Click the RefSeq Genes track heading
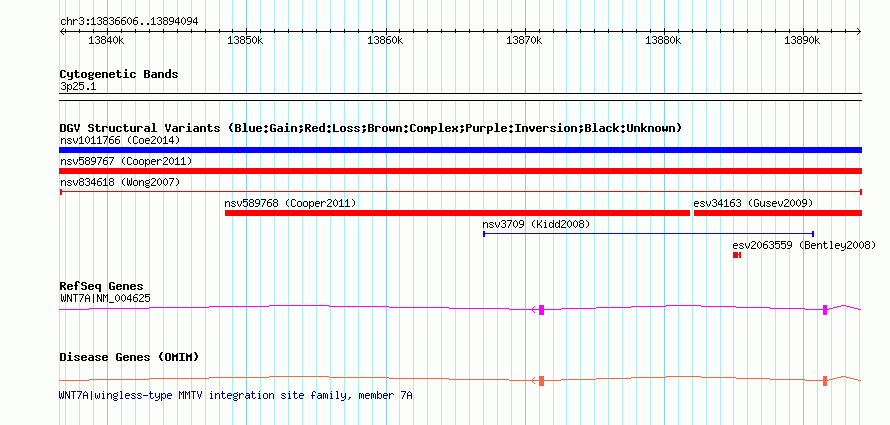890x425 pixels. (x=102, y=286)
